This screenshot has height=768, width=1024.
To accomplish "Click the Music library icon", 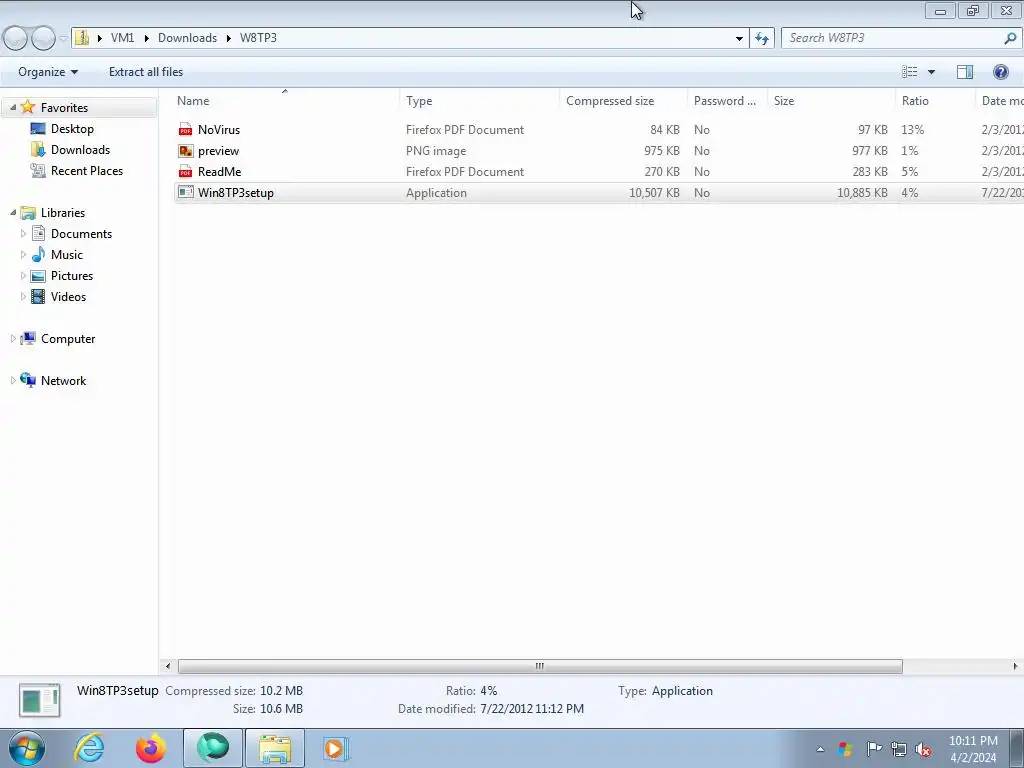I will click(38, 255).
